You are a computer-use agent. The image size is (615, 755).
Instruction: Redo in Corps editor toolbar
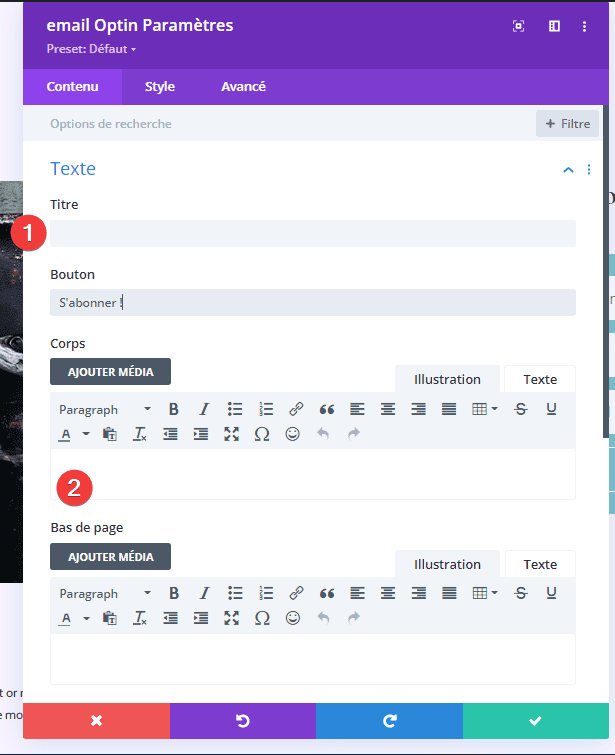click(x=354, y=434)
